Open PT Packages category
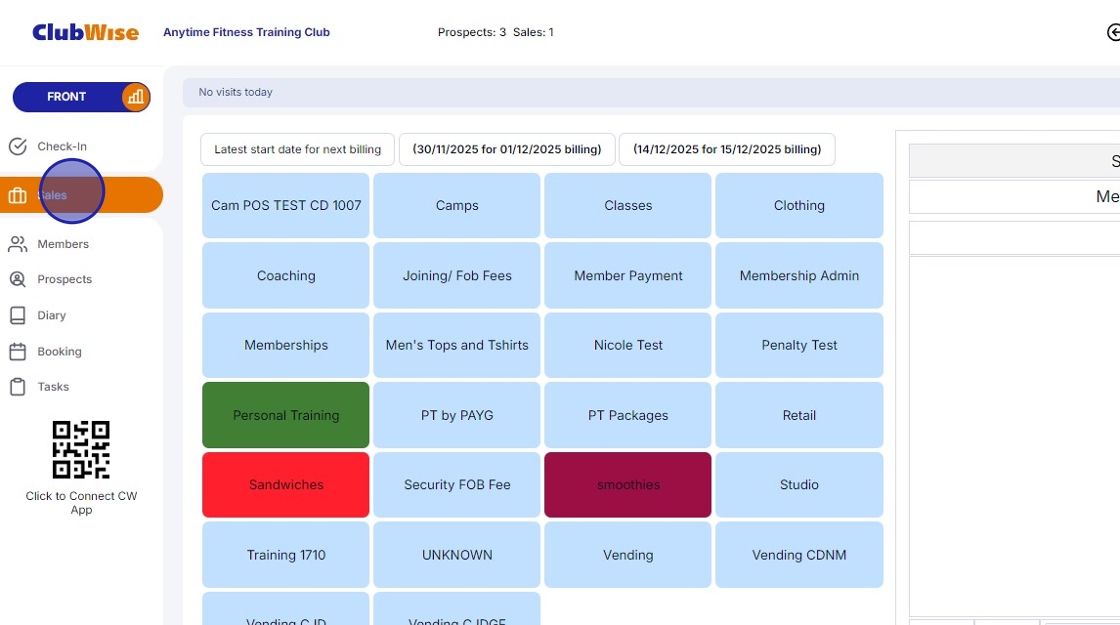The image size is (1120, 625). click(x=628, y=415)
